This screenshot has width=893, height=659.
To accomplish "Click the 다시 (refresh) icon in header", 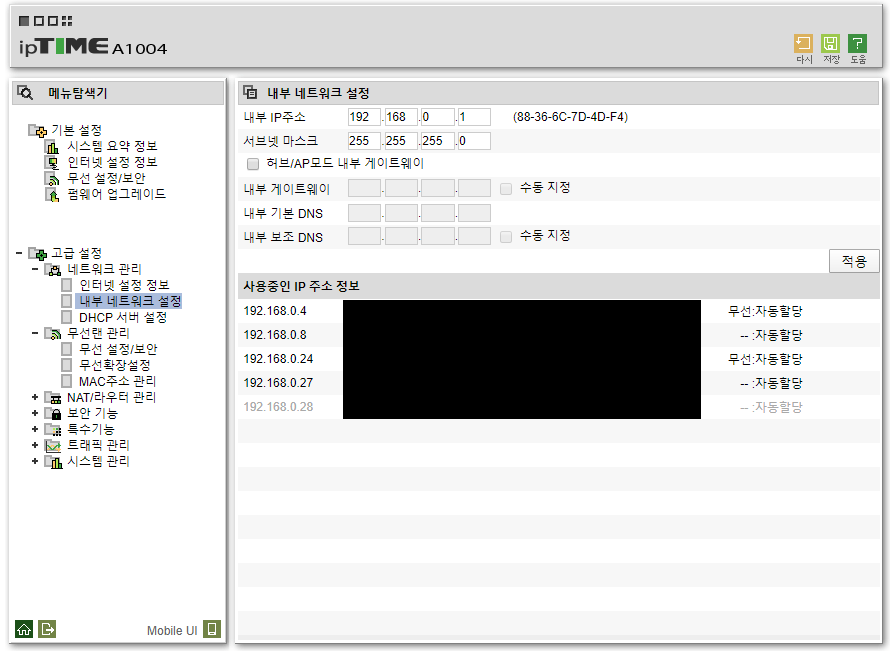I will click(803, 44).
